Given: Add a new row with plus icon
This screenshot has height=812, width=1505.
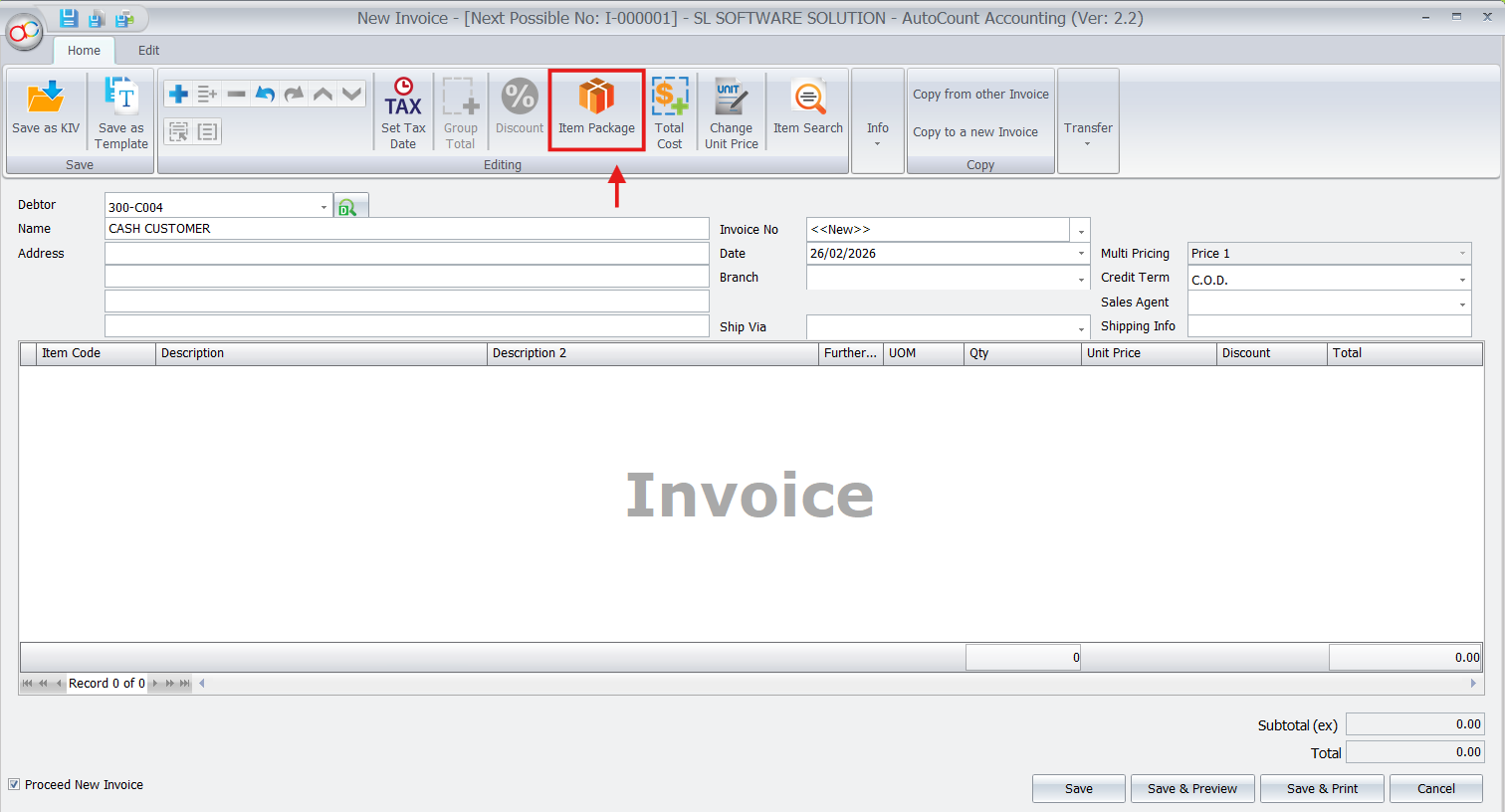Looking at the screenshot, I should (x=179, y=94).
